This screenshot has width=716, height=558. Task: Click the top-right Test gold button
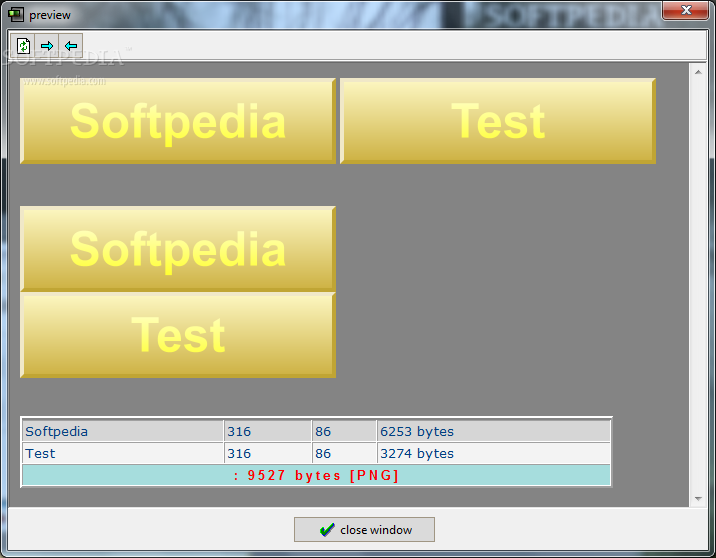[498, 121]
